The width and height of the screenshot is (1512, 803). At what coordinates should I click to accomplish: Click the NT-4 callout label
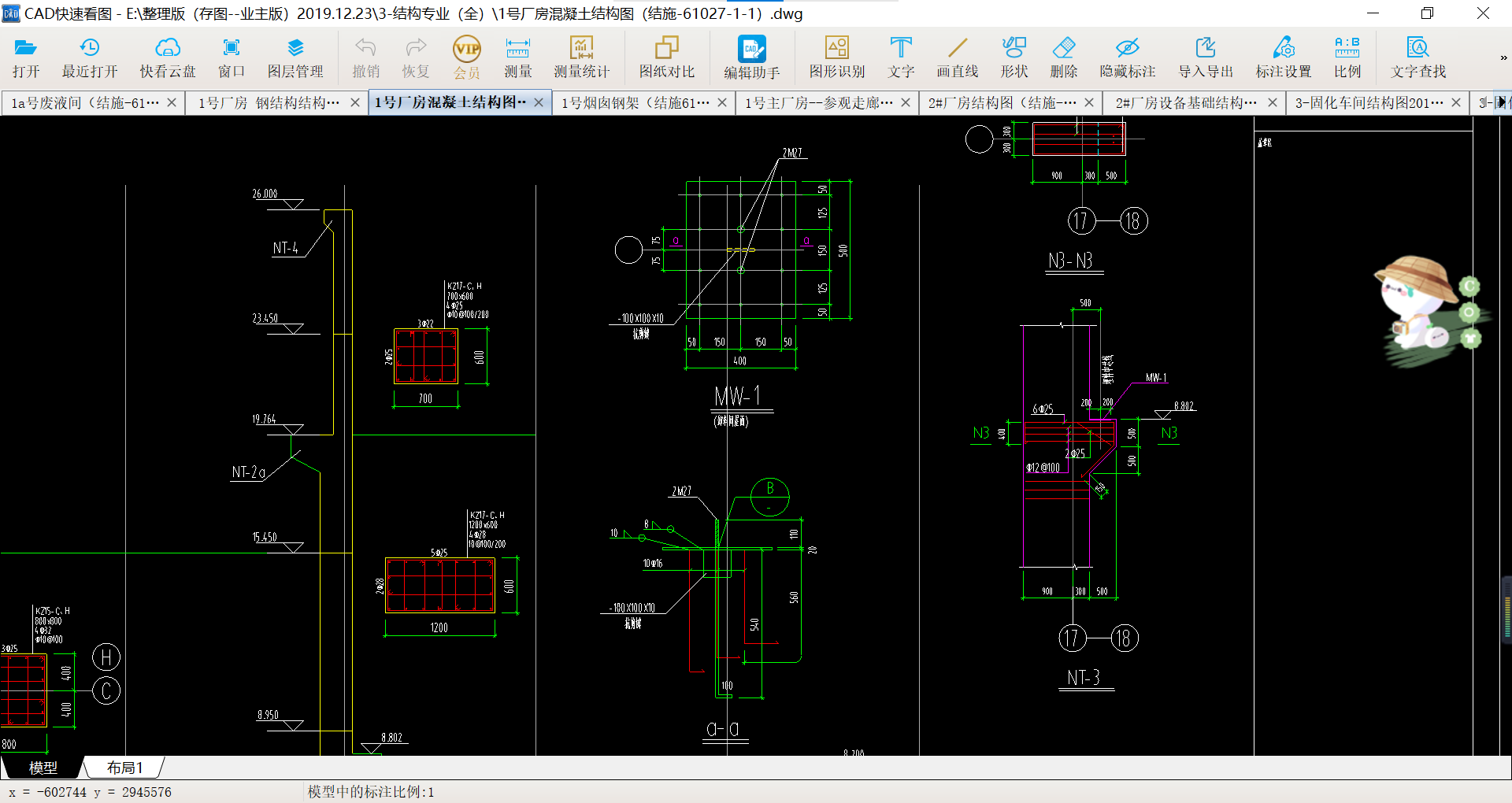point(285,248)
